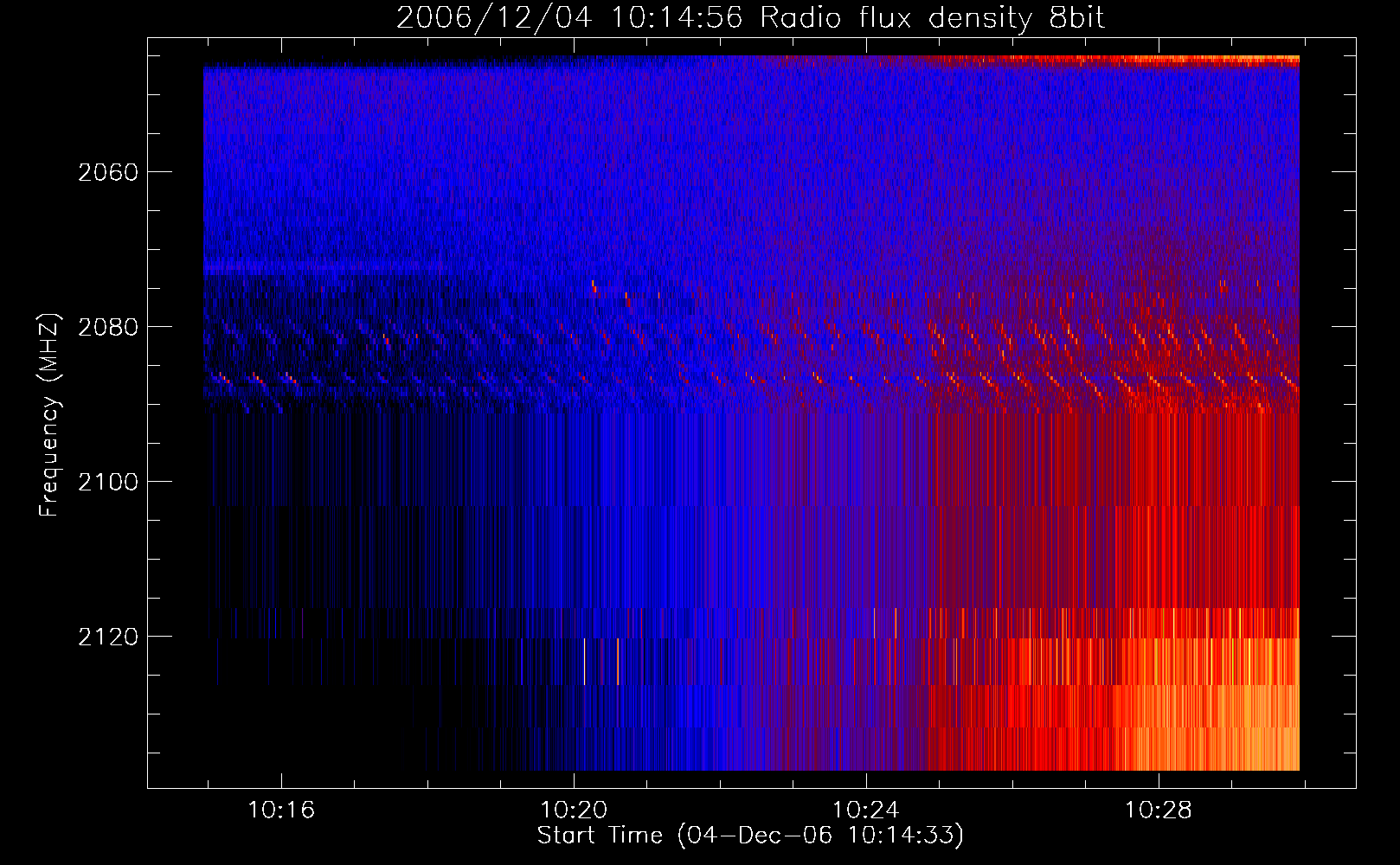Select the 2080 frequency axis label
Screen dimensions: 1400x865
(108, 327)
